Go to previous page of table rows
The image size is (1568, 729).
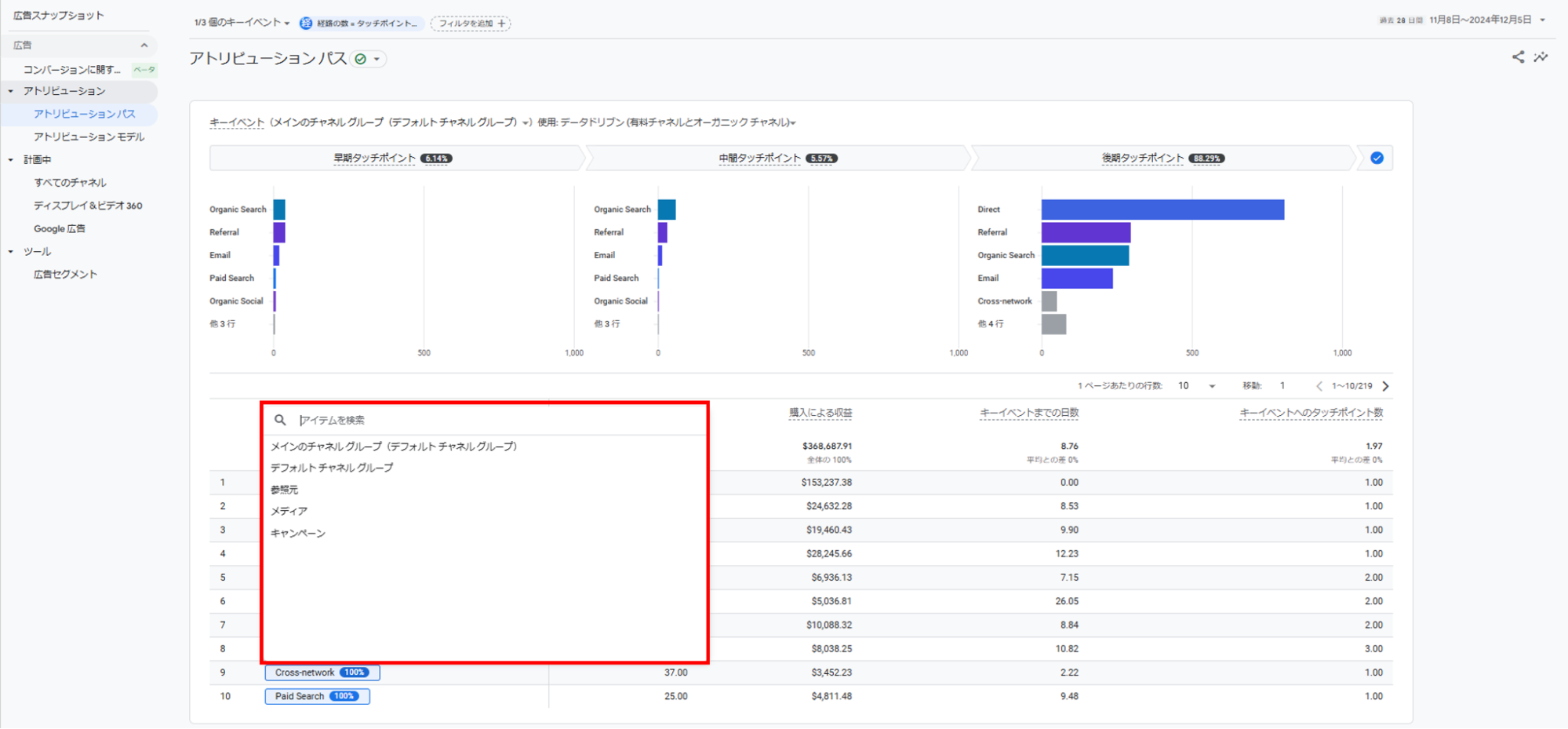pyautogui.click(x=1319, y=386)
